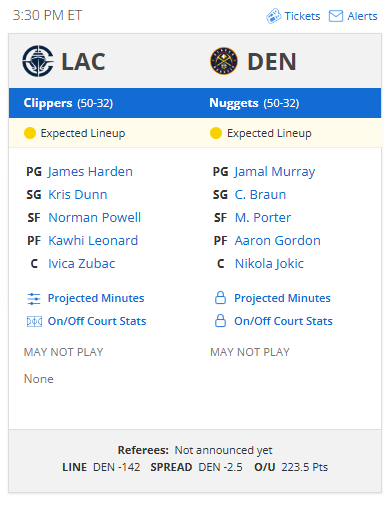Click the Clippers team logo
The image size is (388, 507).
[38, 61]
